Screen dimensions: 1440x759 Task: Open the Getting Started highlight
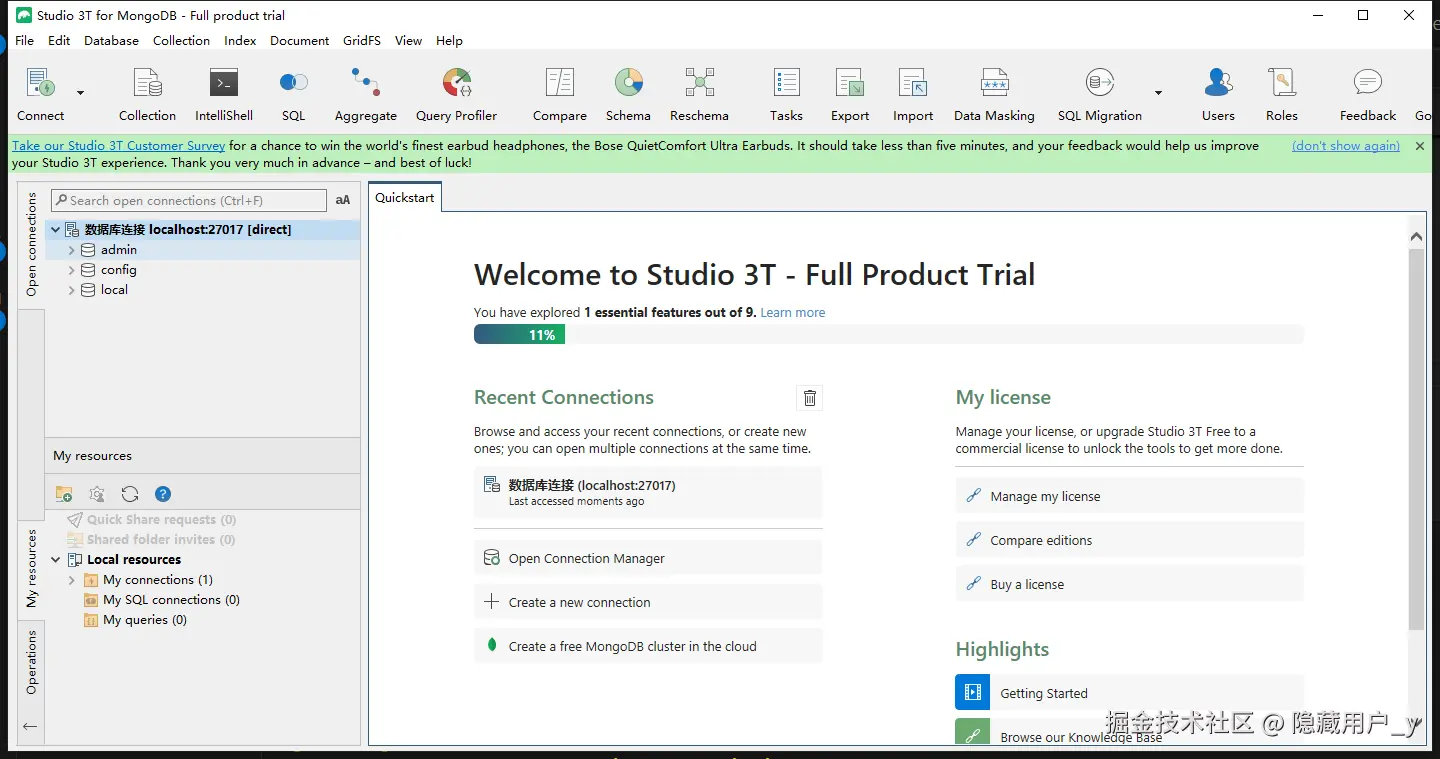(1130, 692)
